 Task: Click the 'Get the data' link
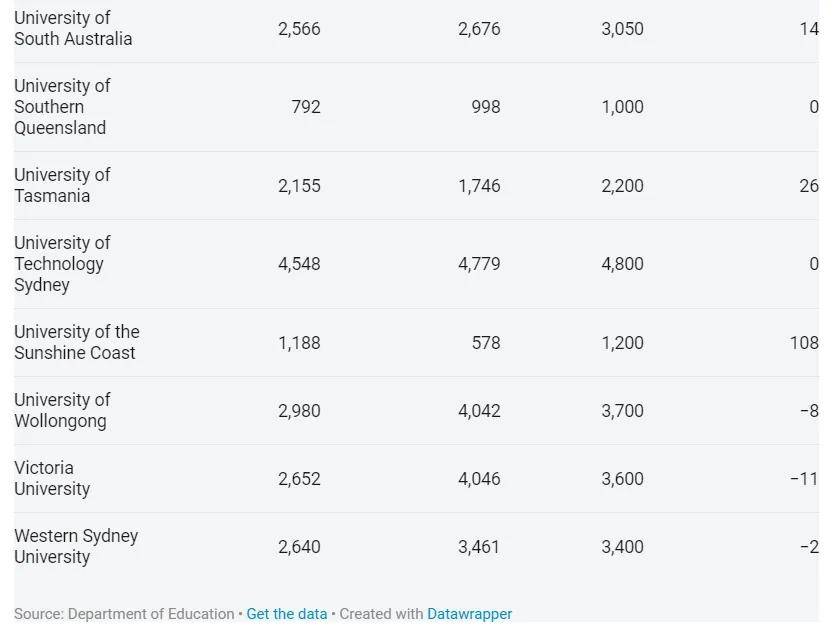[286, 614]
